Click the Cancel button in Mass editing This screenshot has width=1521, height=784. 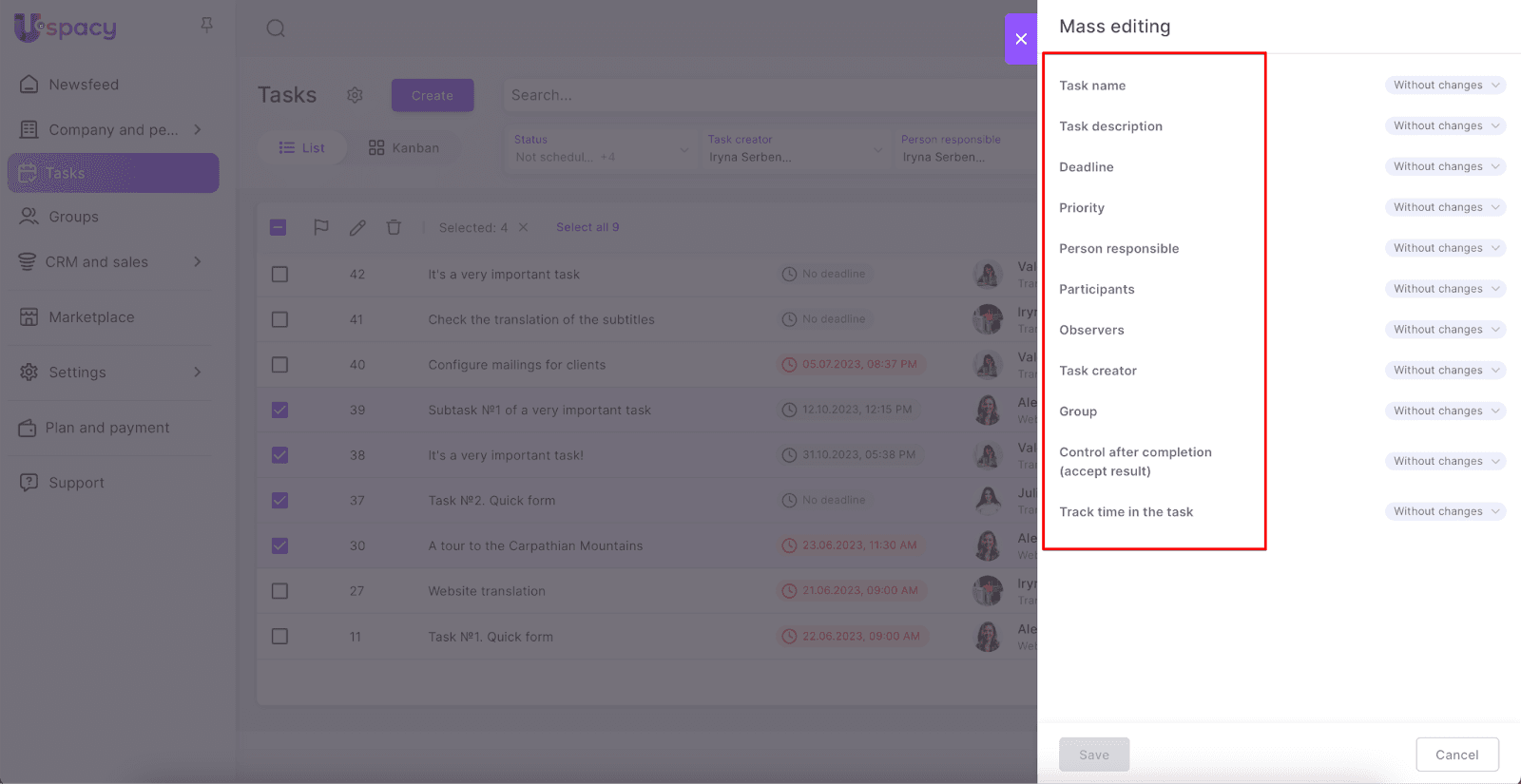pos(1456,755)
